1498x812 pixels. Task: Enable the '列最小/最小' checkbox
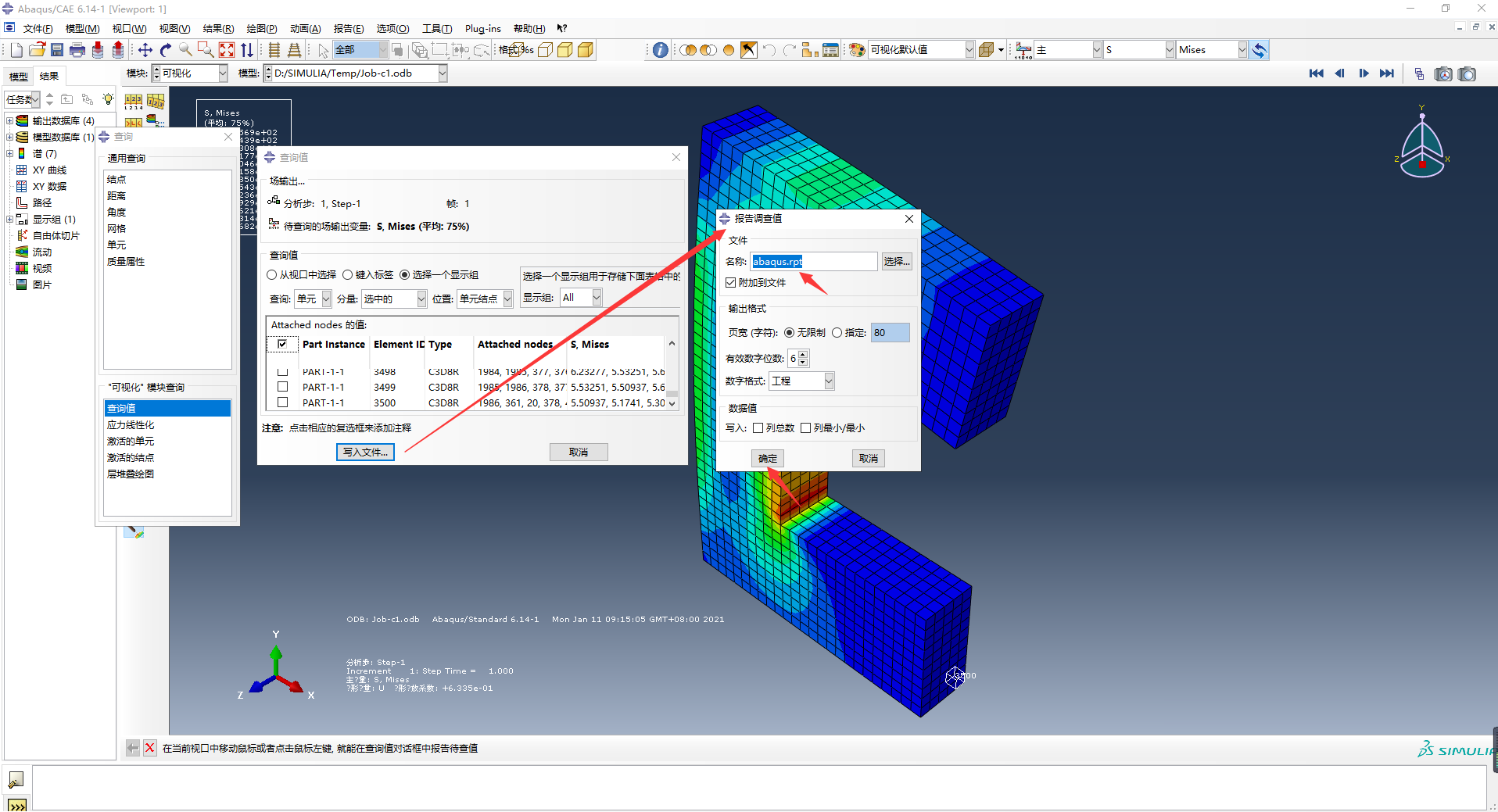806,428
